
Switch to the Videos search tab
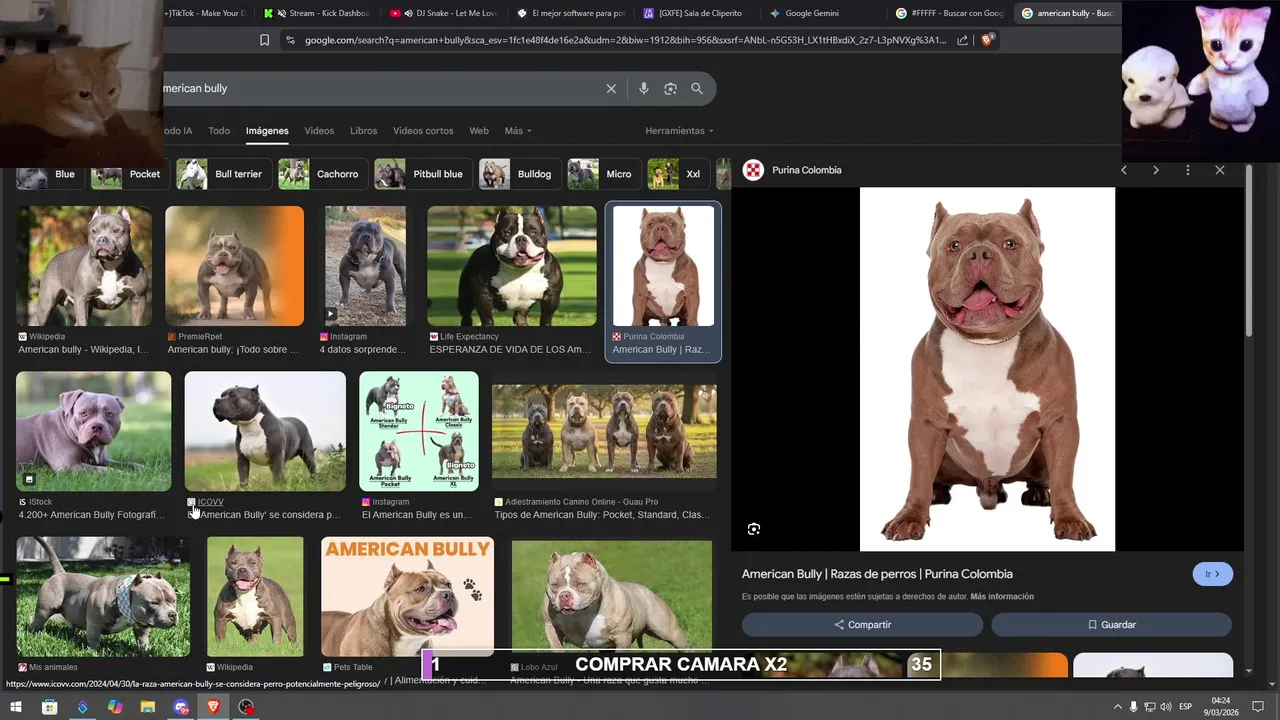(319, 131)
